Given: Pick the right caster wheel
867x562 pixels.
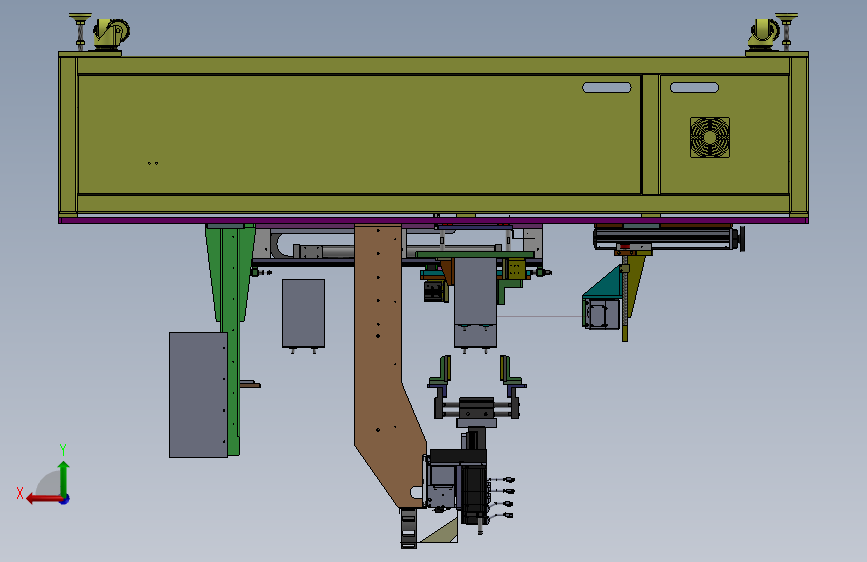Looking at the screenshot, I should tap(763, 33).
